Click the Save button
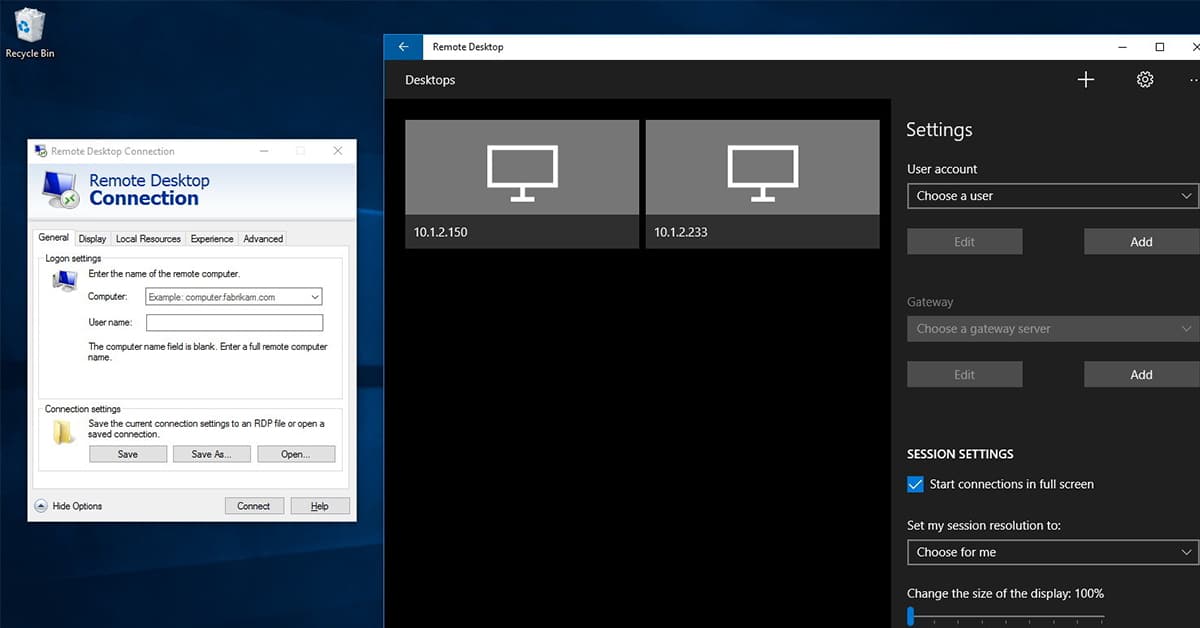This screenshot has width=1200, height=628. pyautogui.click(x=128, y=454)
